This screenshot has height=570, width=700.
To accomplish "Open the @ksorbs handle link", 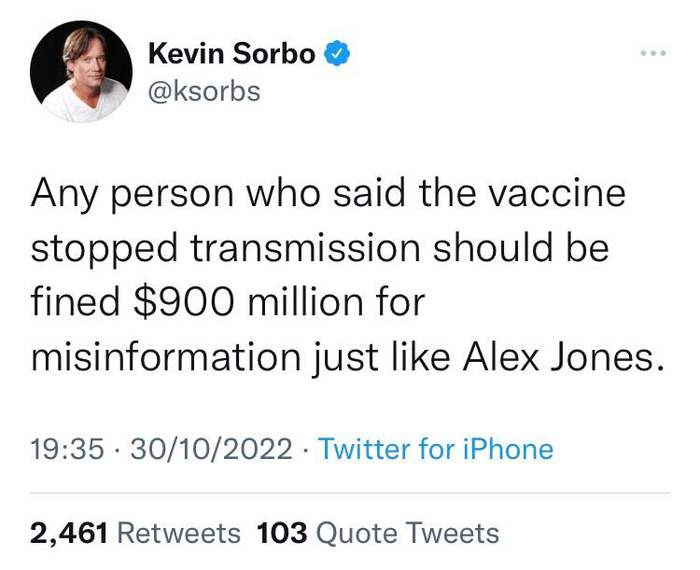I will point(204,91).
